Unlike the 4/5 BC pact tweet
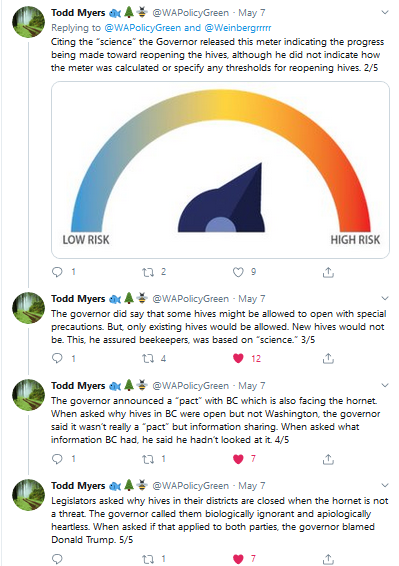 click(238, 458)
